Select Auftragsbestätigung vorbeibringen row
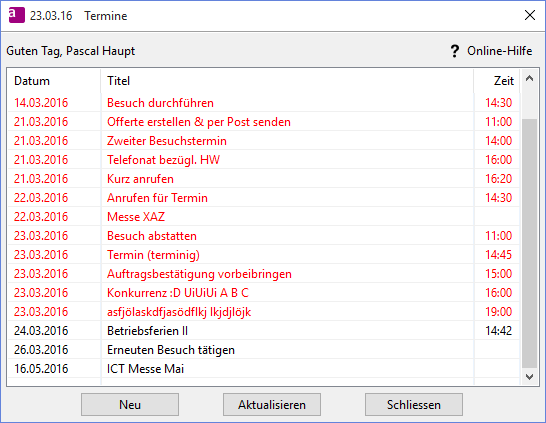The width and height of the screenshot is (546, 423). click(264, 274)
